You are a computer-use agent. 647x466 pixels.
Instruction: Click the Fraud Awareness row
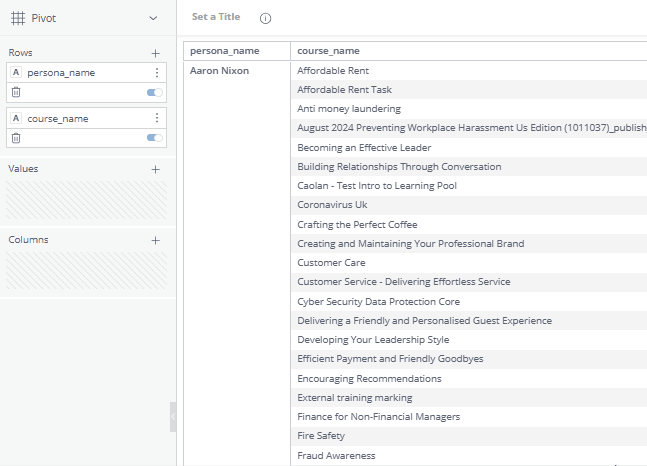[x=469, y=456]
